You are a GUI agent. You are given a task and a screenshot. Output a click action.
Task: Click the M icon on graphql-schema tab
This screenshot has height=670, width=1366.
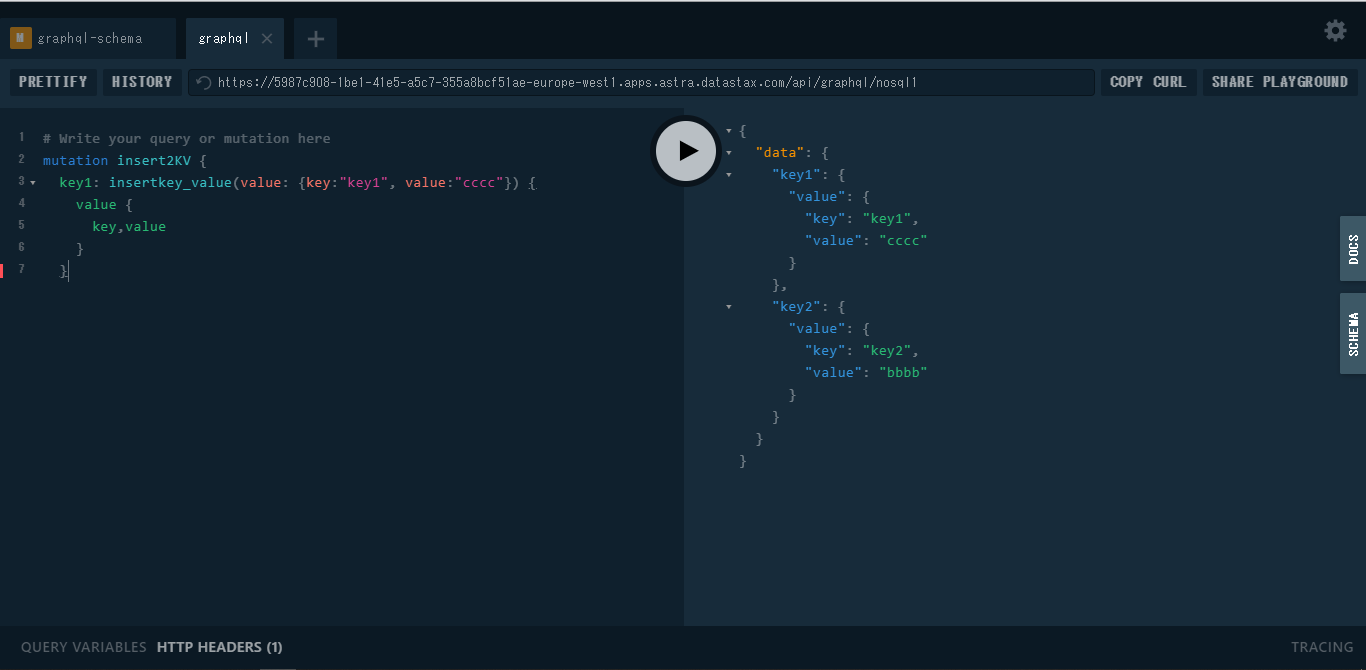[19, 39]
